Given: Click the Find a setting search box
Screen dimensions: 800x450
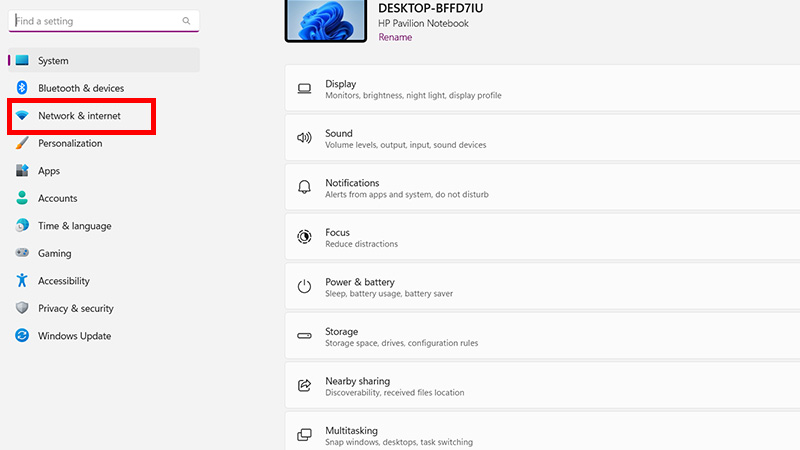Looking at the screenshot, I should click(97, 21).
